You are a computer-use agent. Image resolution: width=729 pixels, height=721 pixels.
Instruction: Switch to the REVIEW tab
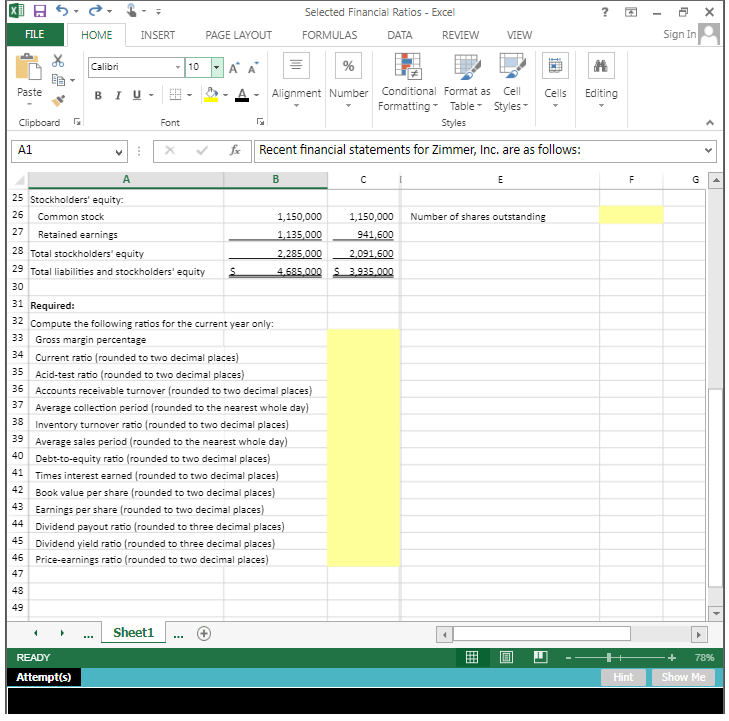coord(460,35)
